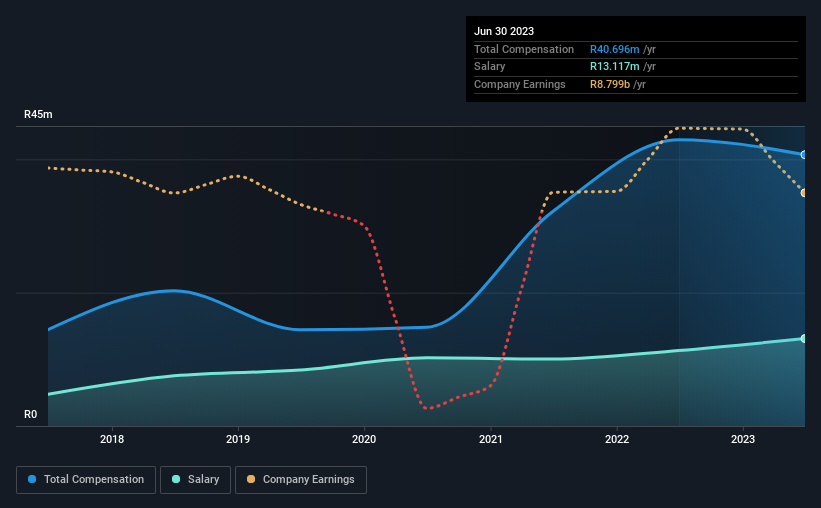This screenshot has width=821, height=508.
Task: Click the 2022 x-axis label
Action: tap(617, 439)
